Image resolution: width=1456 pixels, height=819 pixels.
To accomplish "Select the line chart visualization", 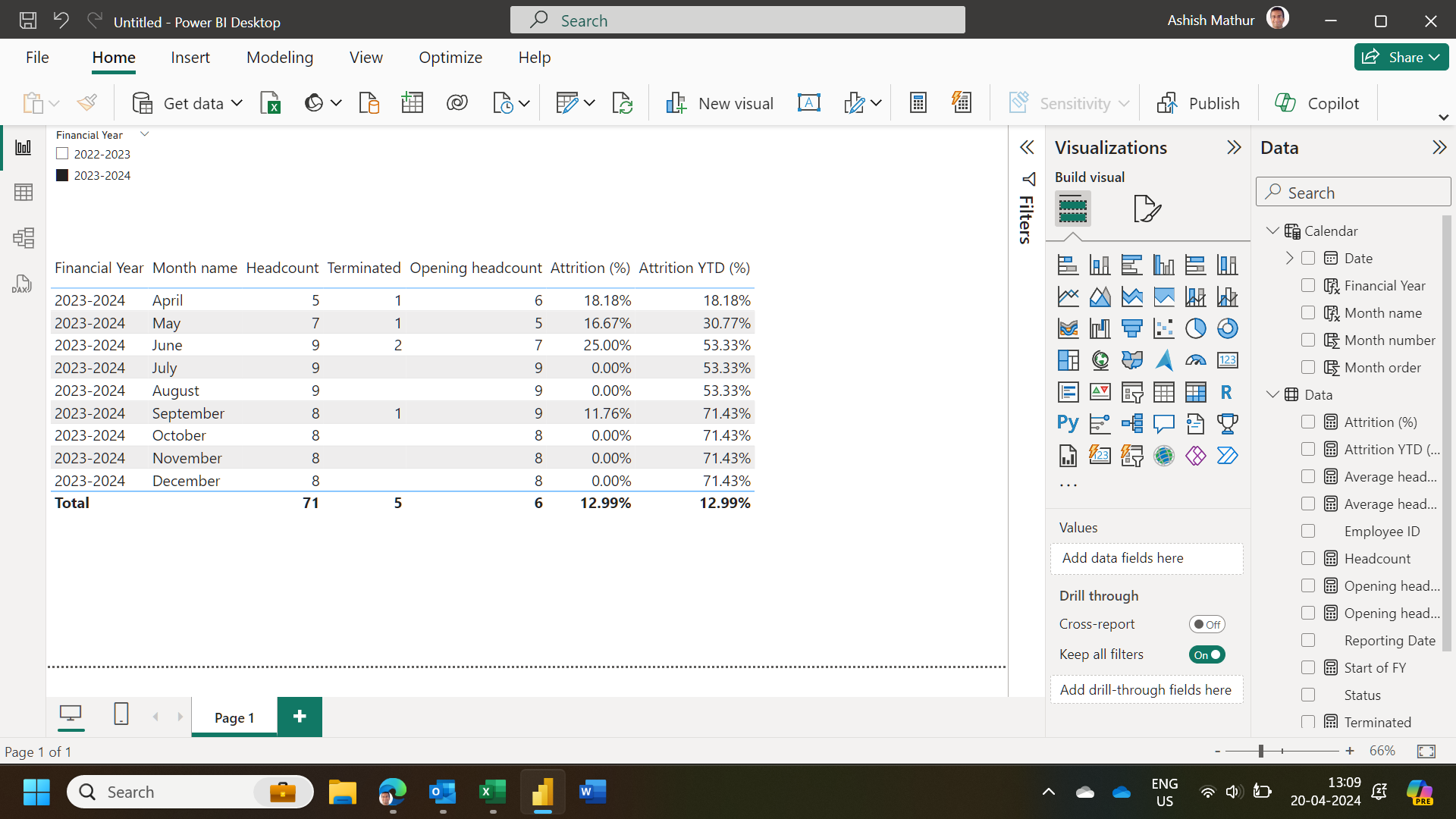I will tap(1068, 297).
